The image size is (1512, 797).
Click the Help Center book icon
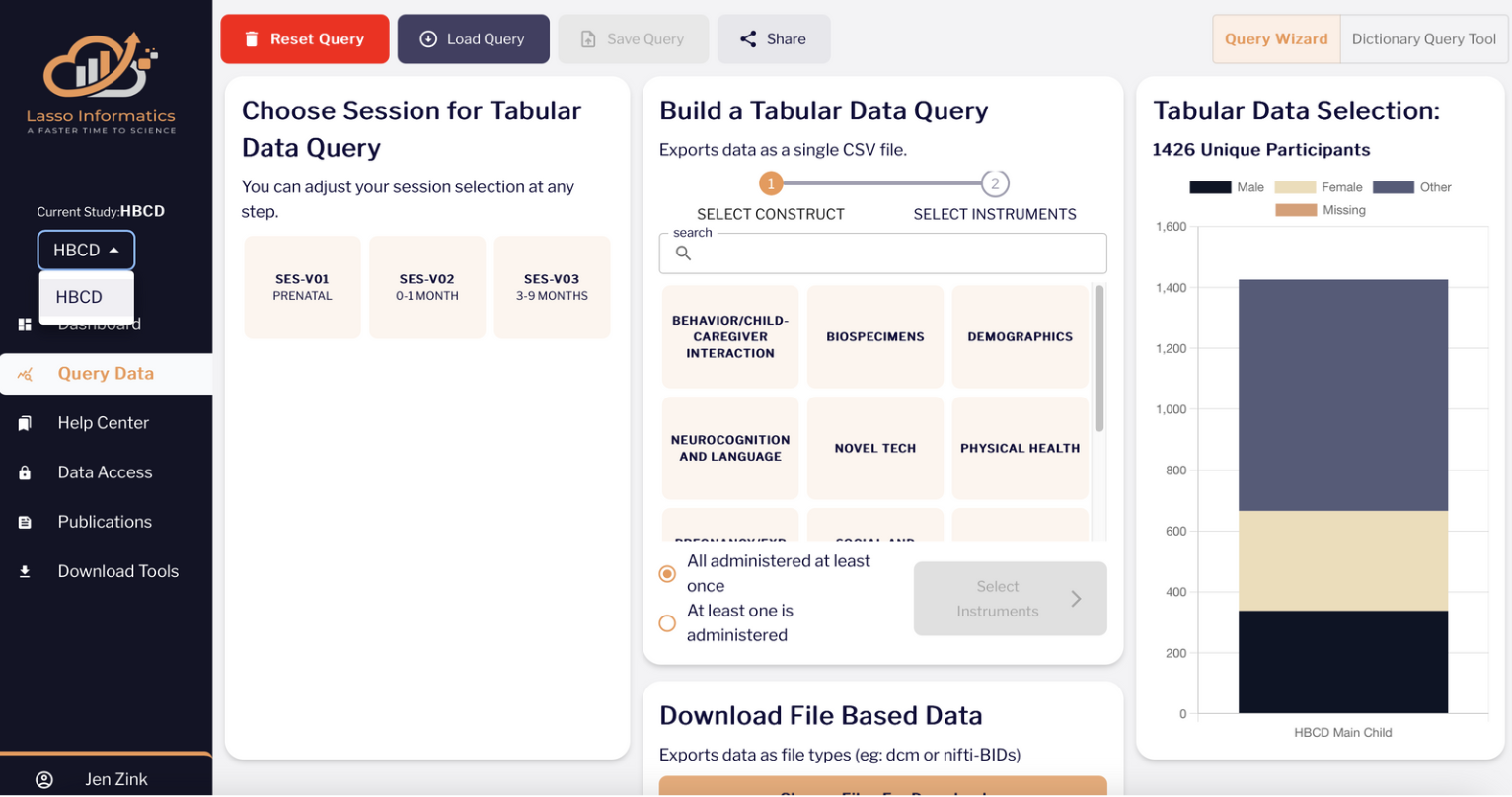[26, 423]
